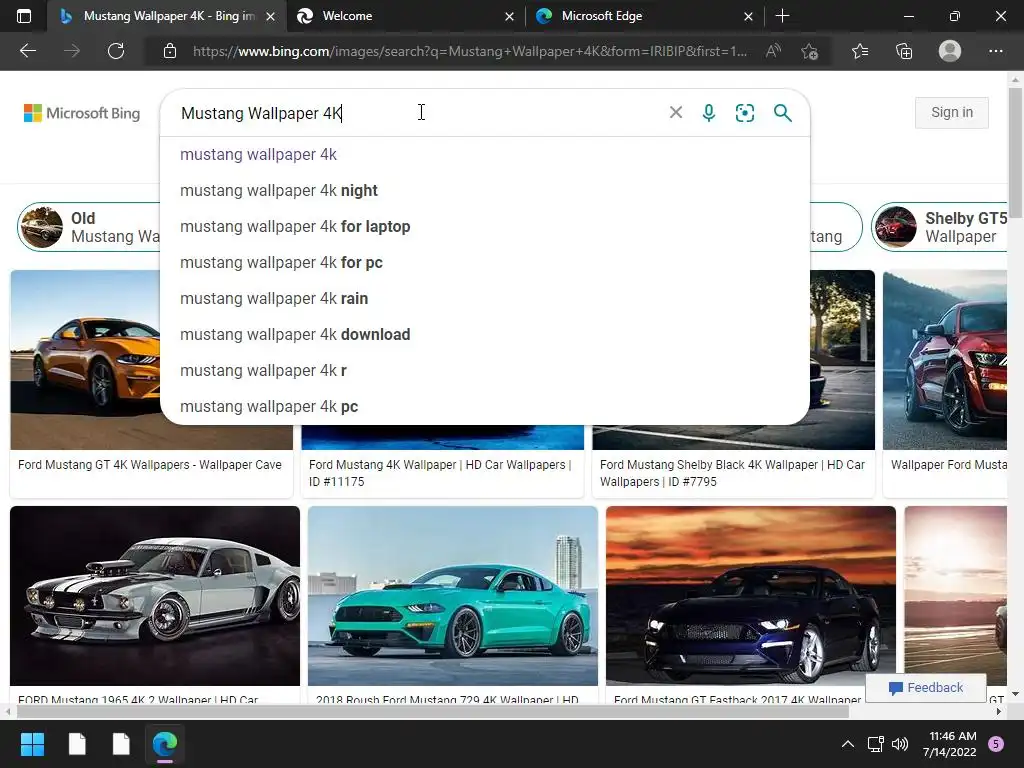Open second document icon in taskbar
Image resolution: width=1024 pixels, height=768 pixels.
pos(121,744)
